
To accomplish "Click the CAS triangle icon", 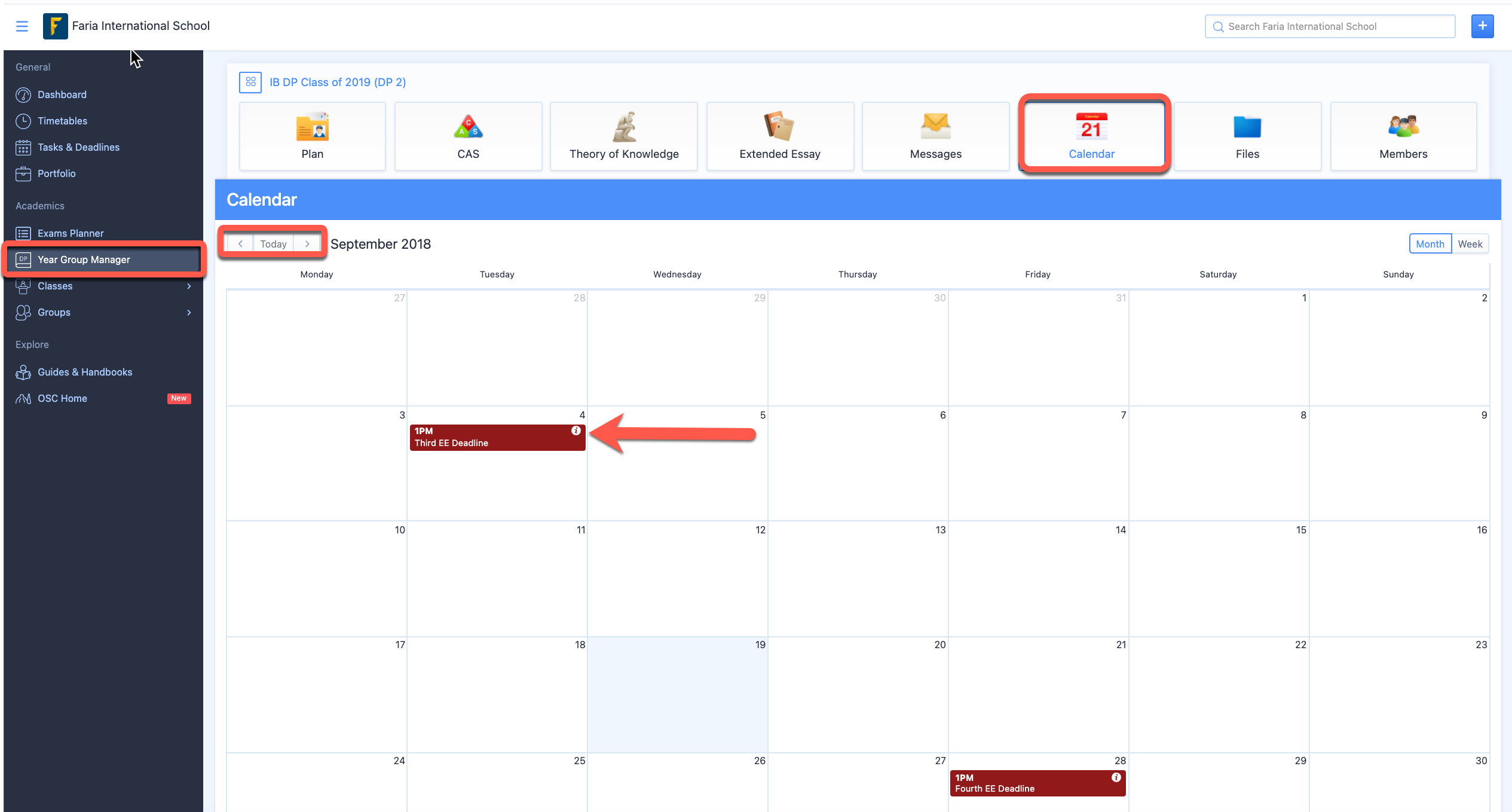I will click(x=468, y=126).
